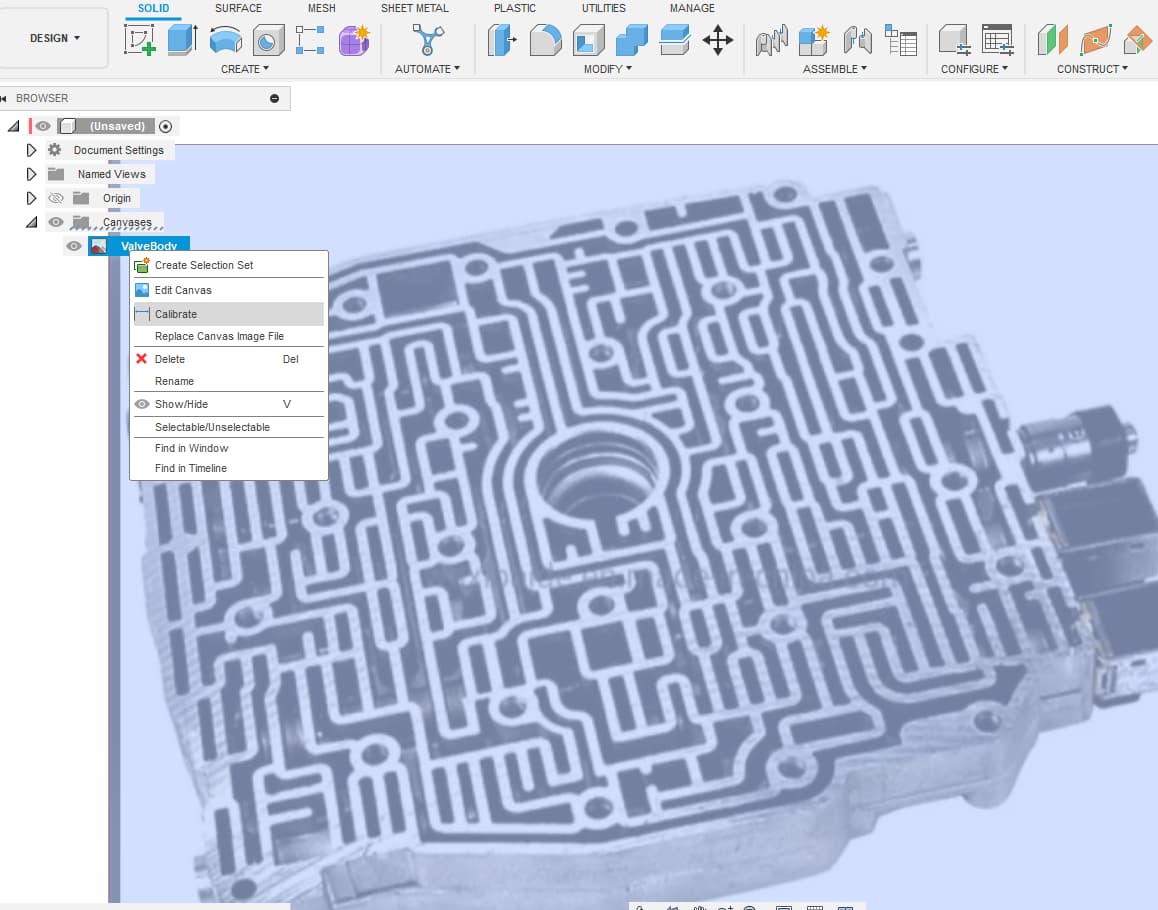Select the Extrude tool

pos(182,40)
